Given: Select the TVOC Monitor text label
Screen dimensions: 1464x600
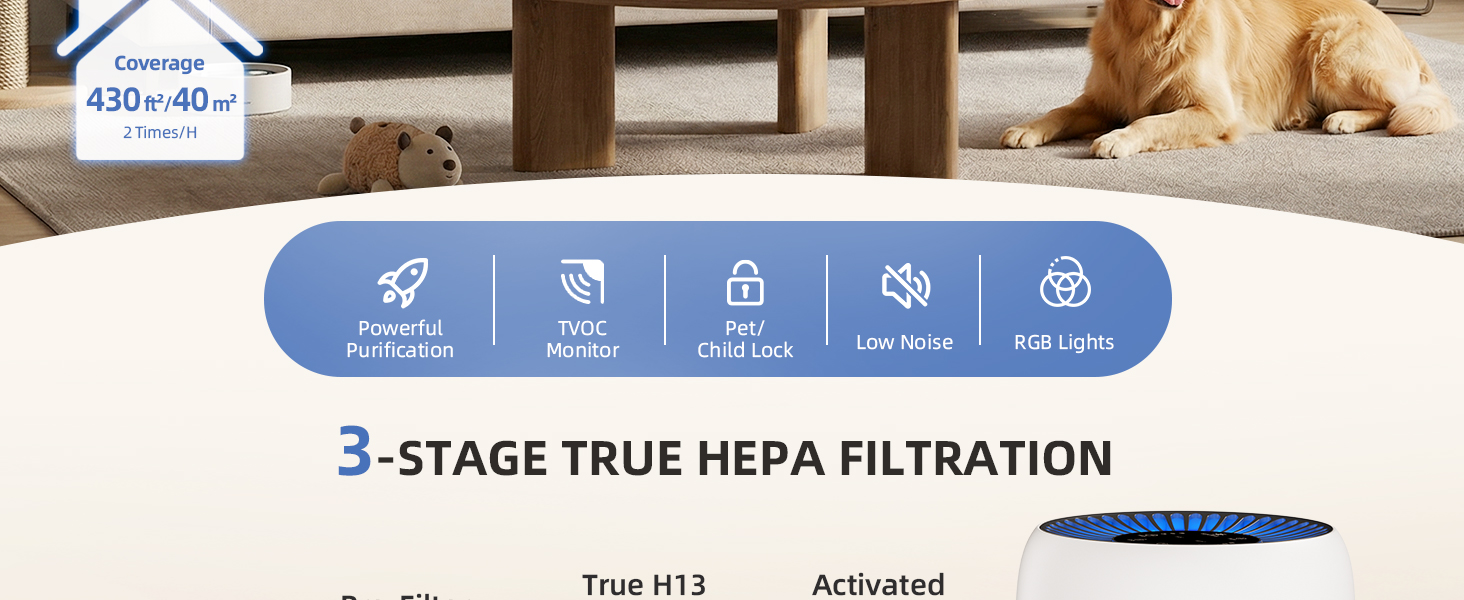Looking at the screenshot, I should pyautogui.click(x=583, y=339).
